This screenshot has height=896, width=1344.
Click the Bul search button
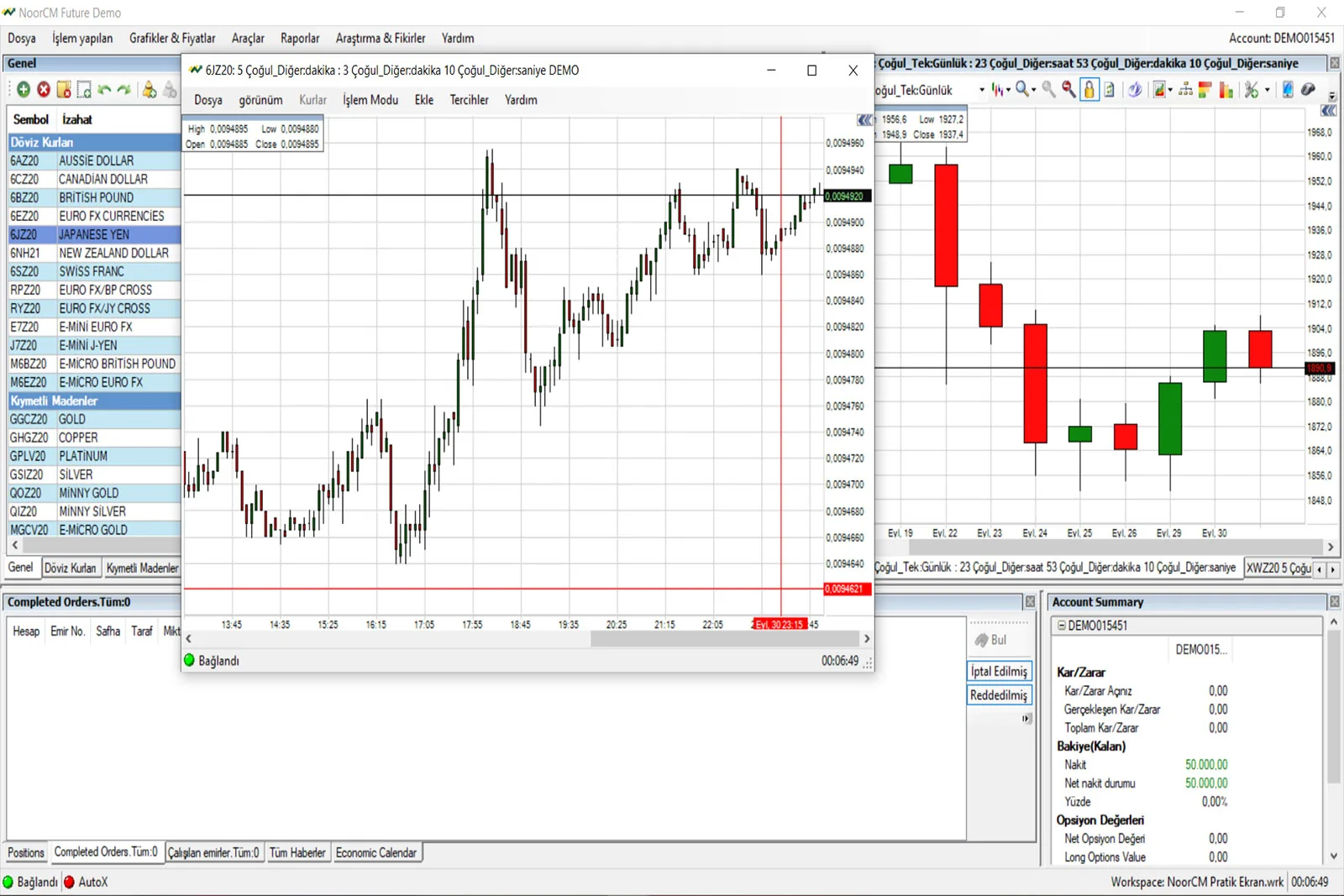[x=991, y=640]
